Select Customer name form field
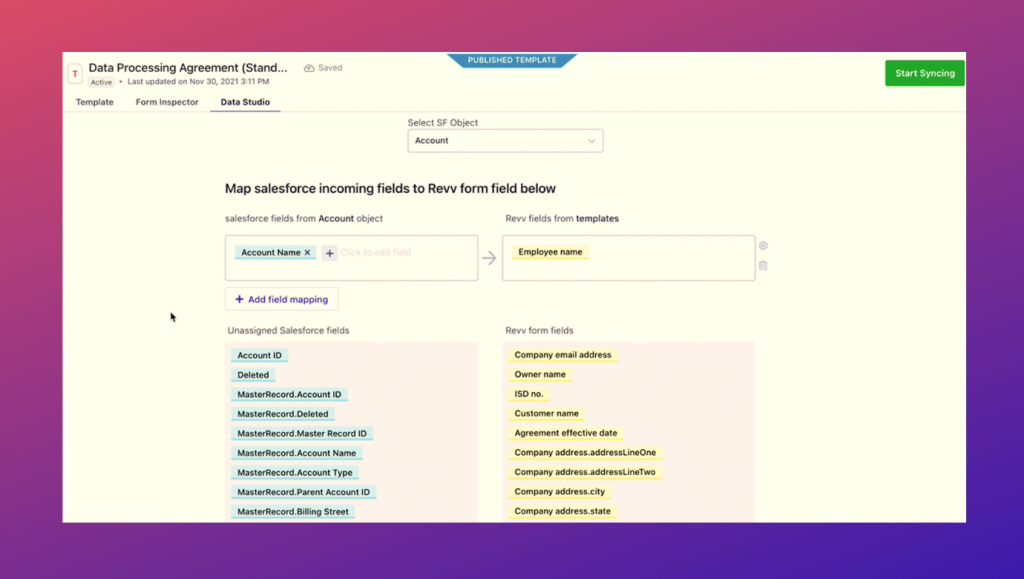Screen dimensions: 1024x579 (547, 414)
